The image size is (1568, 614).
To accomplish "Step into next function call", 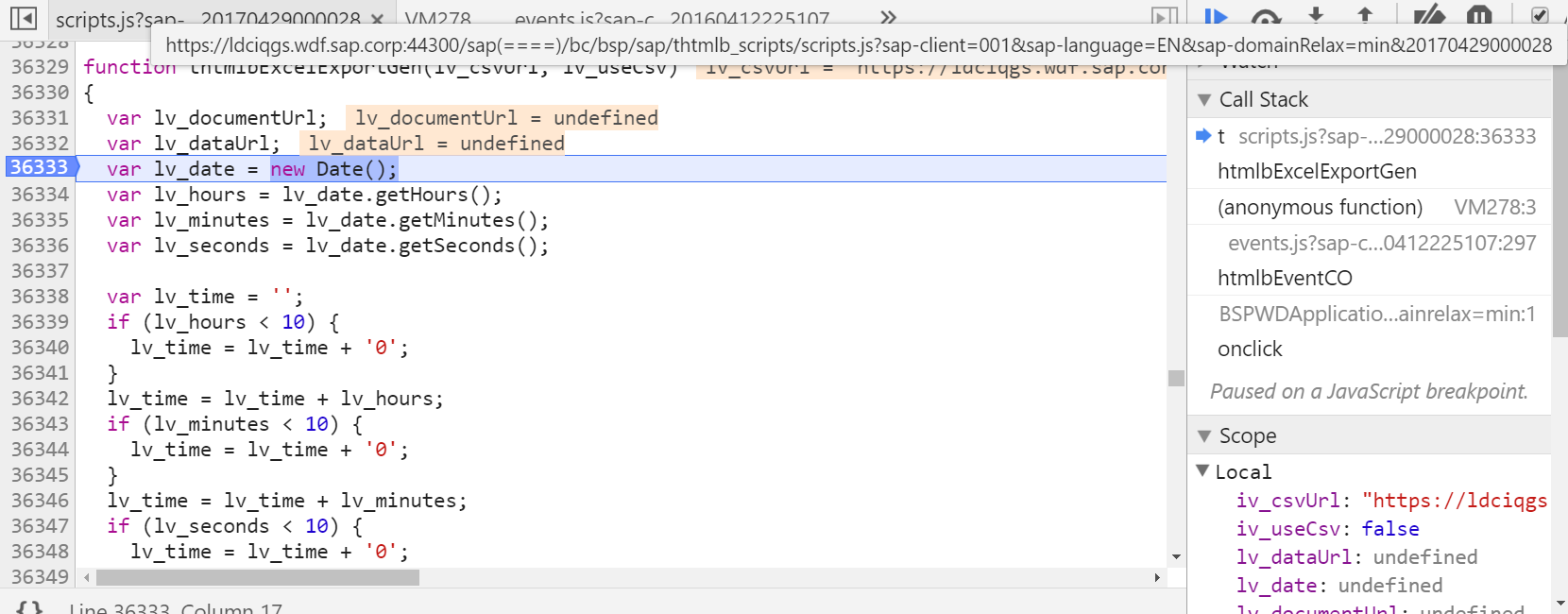I will (x=1316, y=15).
